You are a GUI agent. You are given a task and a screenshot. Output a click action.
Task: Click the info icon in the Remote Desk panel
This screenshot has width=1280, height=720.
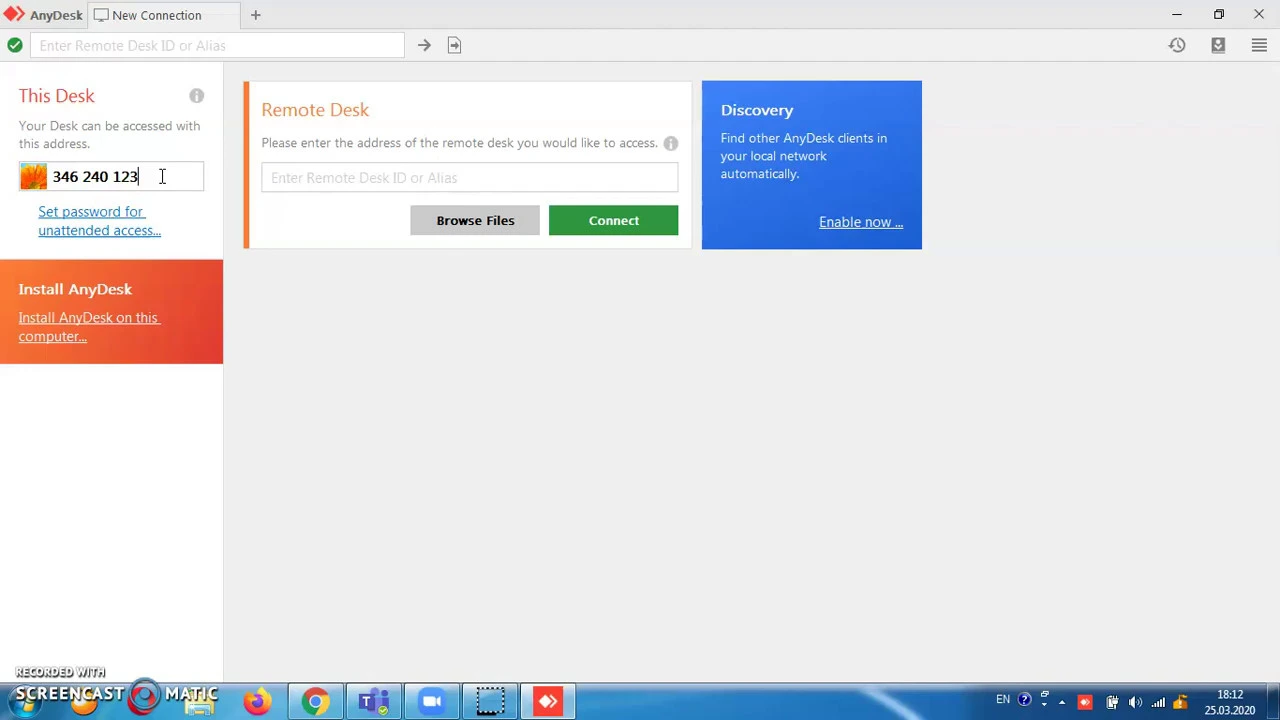click(x=671, y=143)
